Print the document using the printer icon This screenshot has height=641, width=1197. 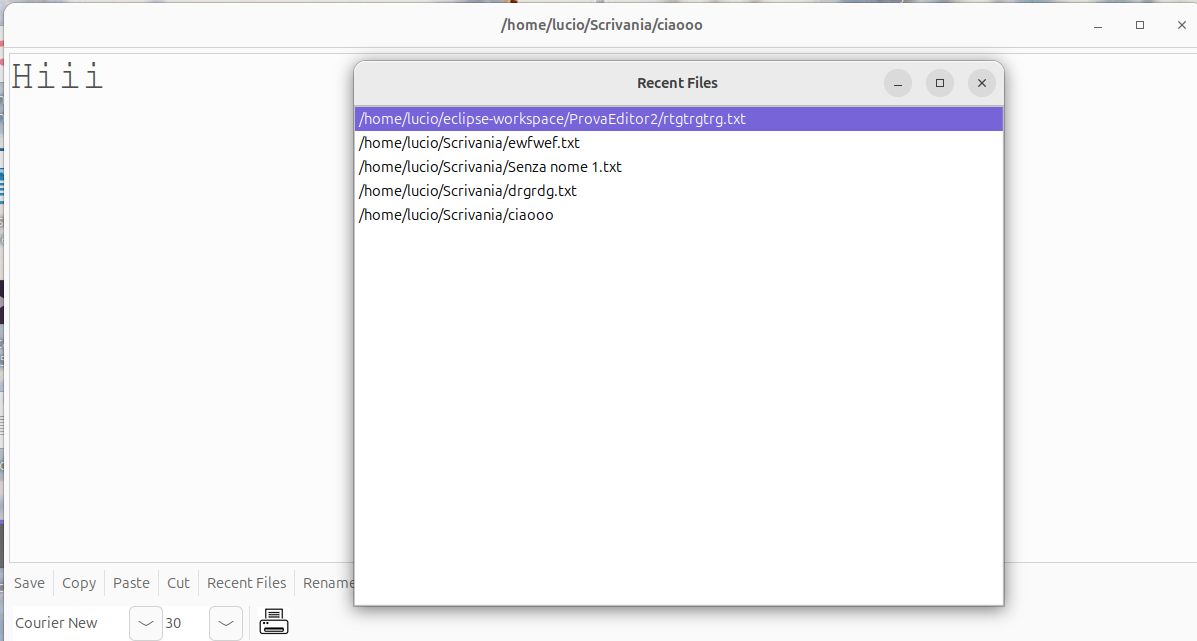point(272,622)
